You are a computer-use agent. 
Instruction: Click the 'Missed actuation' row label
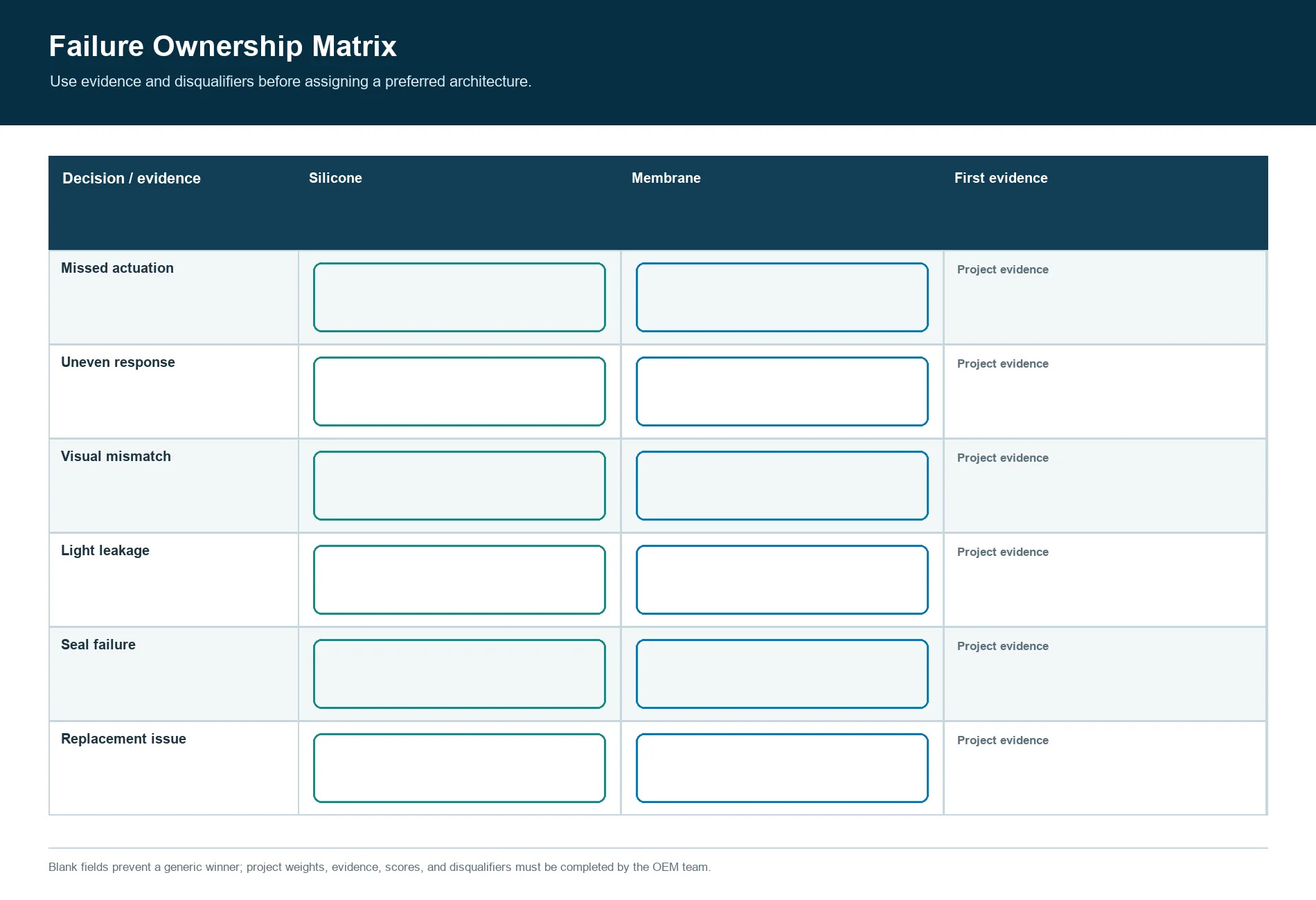(117, 268)
